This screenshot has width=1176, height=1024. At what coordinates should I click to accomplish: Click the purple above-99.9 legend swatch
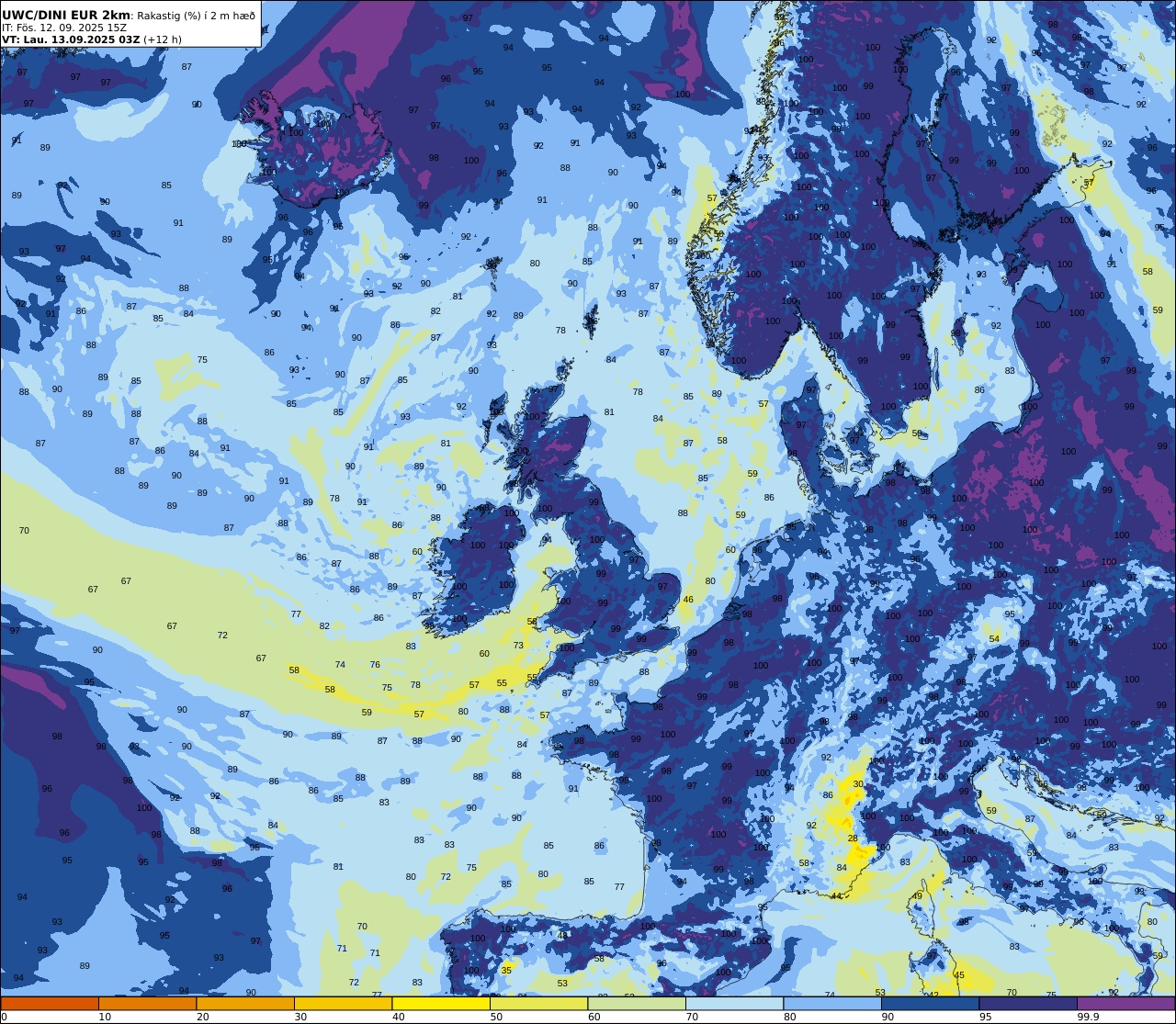click(1125, 1003)
